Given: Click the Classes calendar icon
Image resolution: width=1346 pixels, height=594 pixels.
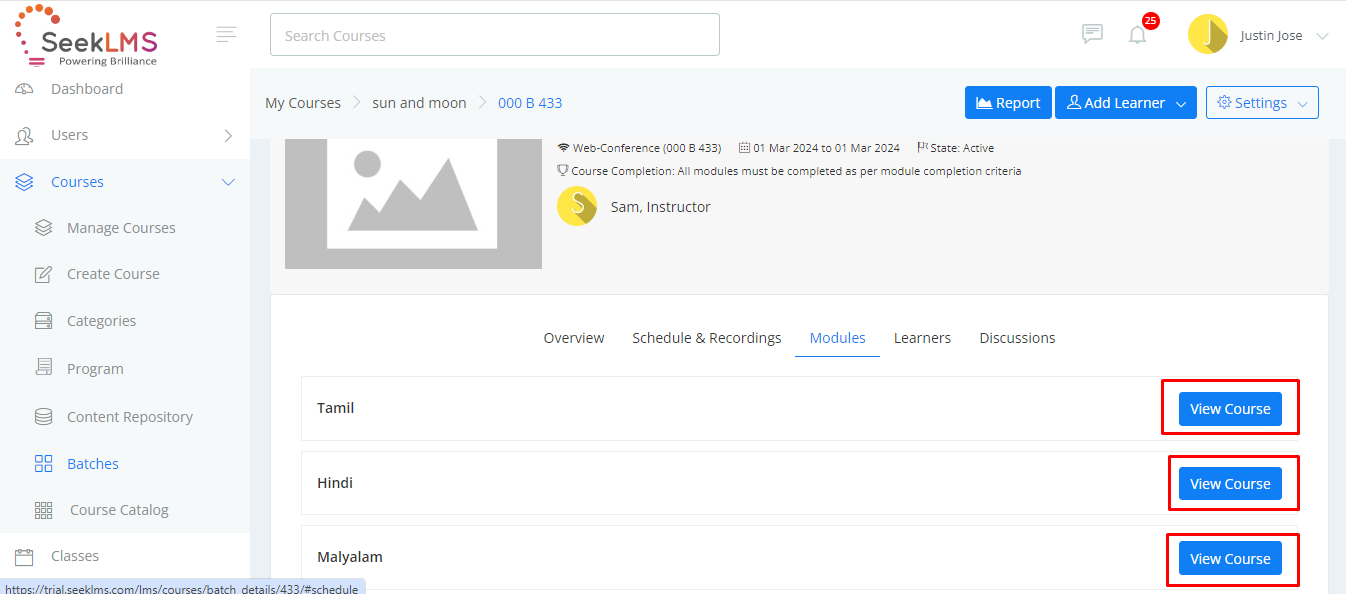Looking at the screenshot, I should (x=24, y=556).
